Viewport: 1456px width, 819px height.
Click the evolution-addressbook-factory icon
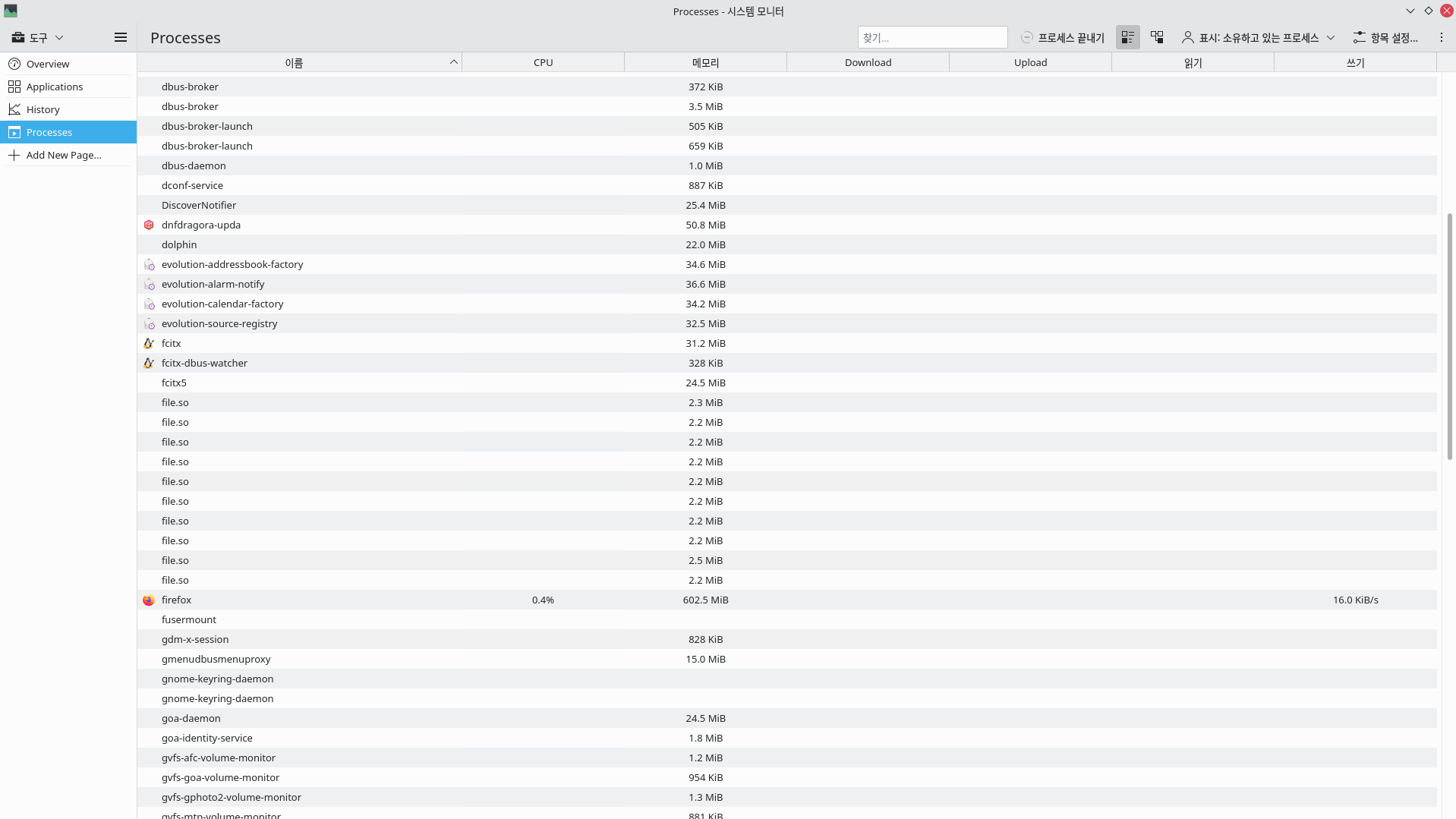pyautogui.click(x=149, y=264)
